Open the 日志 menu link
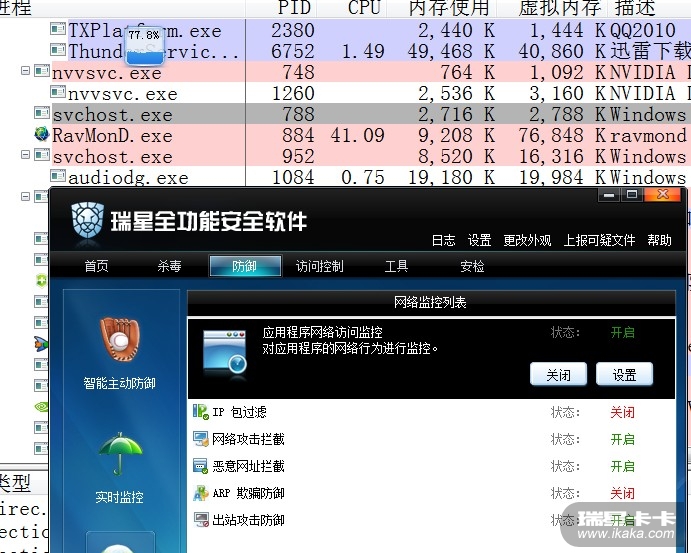 [443, 240]
